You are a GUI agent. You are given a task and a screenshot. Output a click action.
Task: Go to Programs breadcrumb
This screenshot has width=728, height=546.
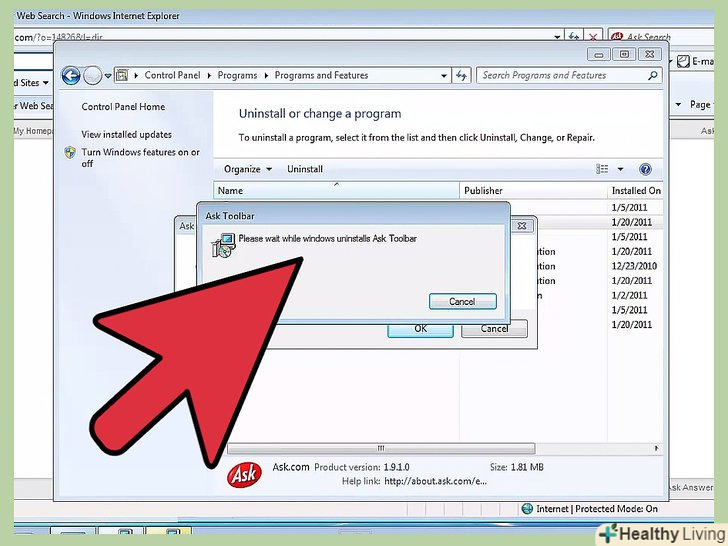click(x=237, y=75)
